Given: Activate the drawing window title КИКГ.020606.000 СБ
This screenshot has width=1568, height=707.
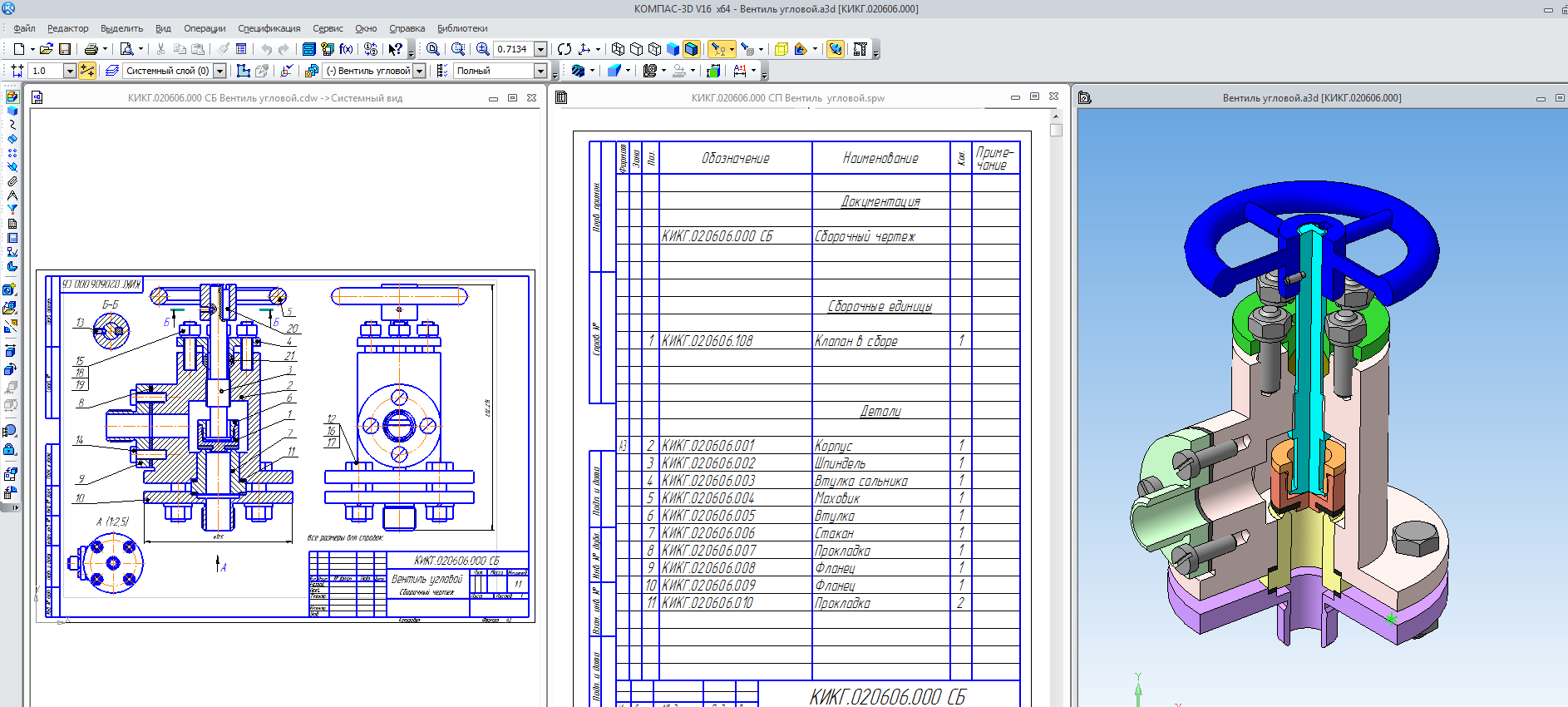Looking at the screenshot, I should [x=265, y=98].
